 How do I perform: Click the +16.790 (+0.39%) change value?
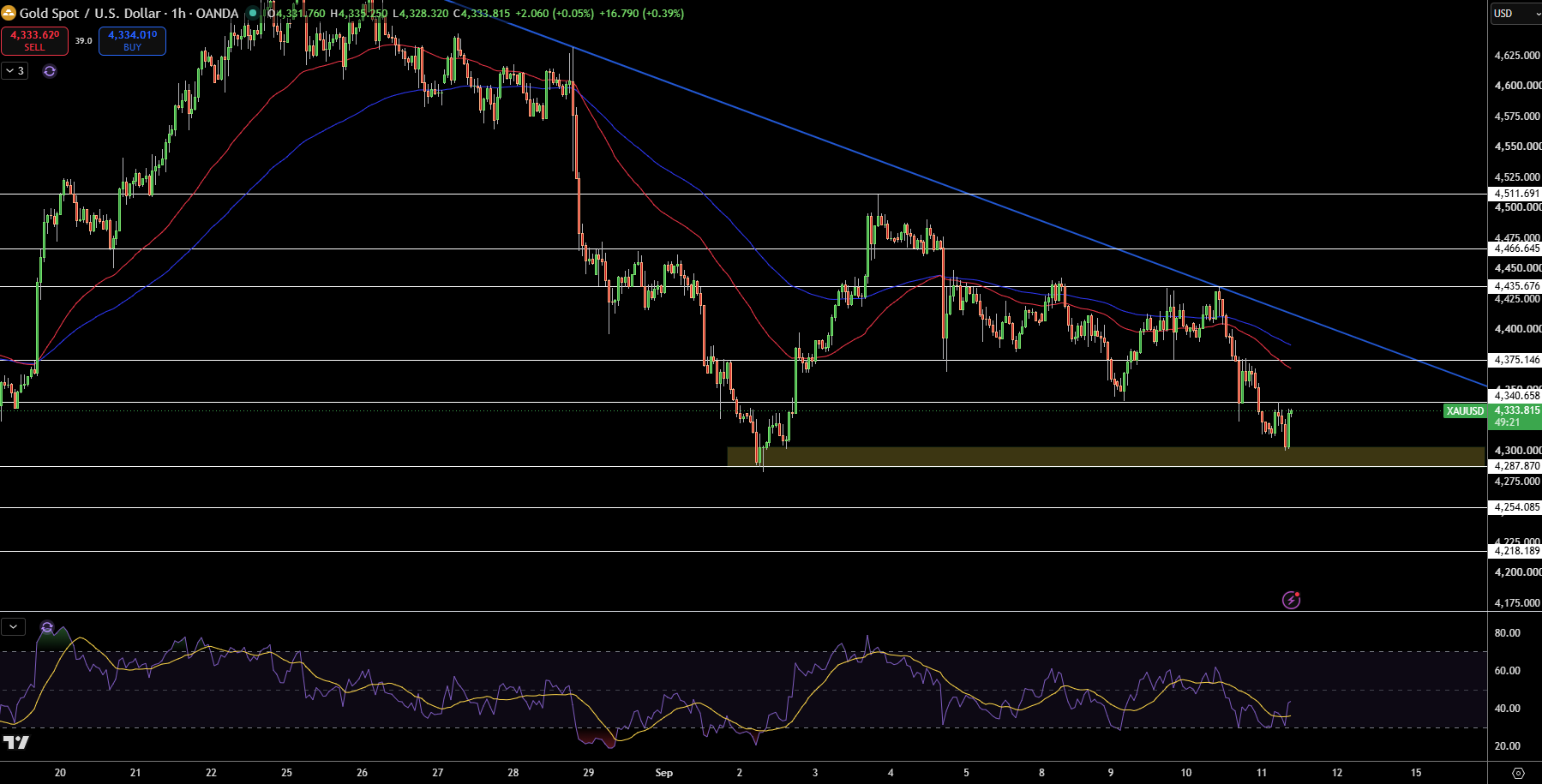coord(641,14)
